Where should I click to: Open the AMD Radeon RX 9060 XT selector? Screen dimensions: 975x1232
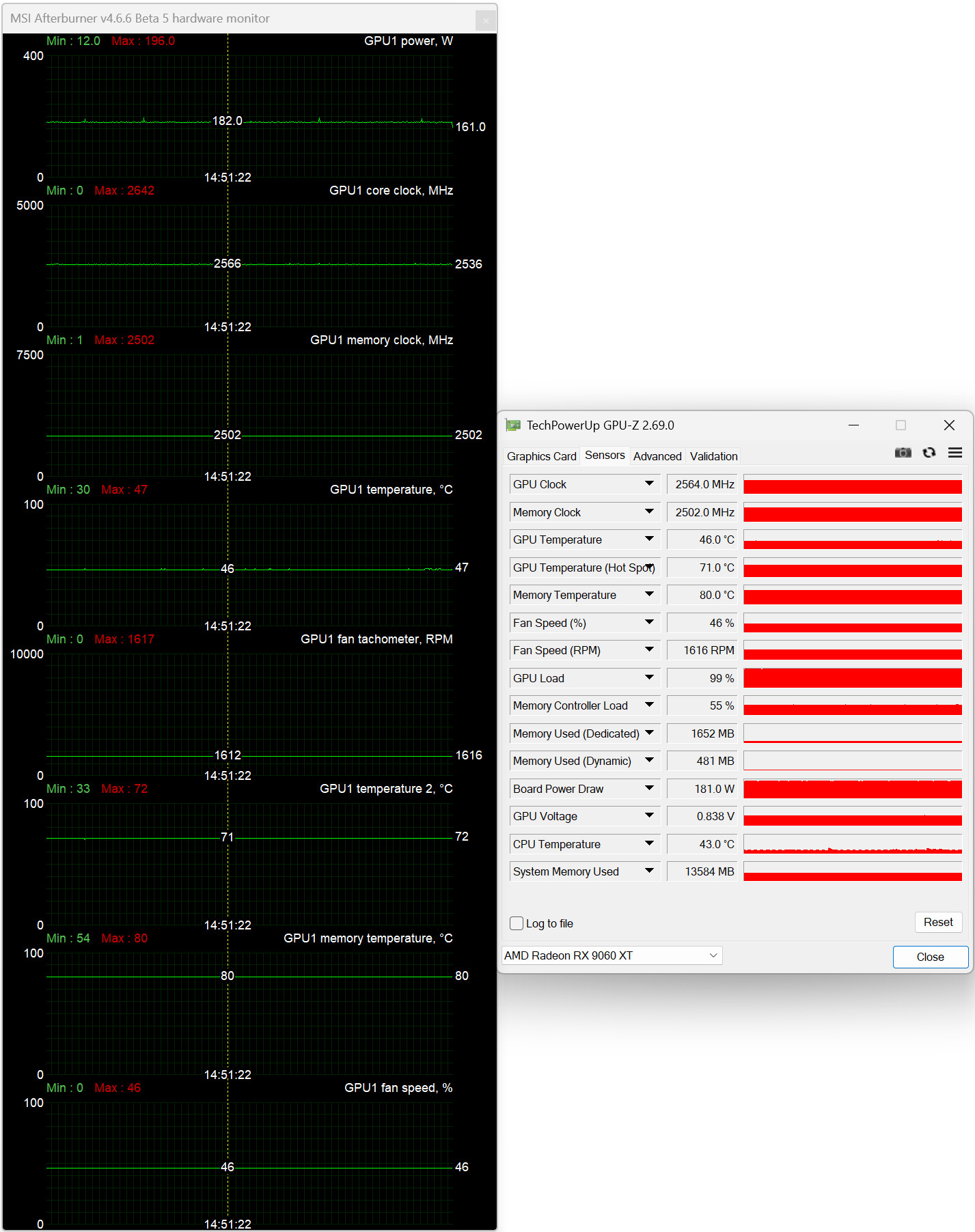click(x=612, y=955)
